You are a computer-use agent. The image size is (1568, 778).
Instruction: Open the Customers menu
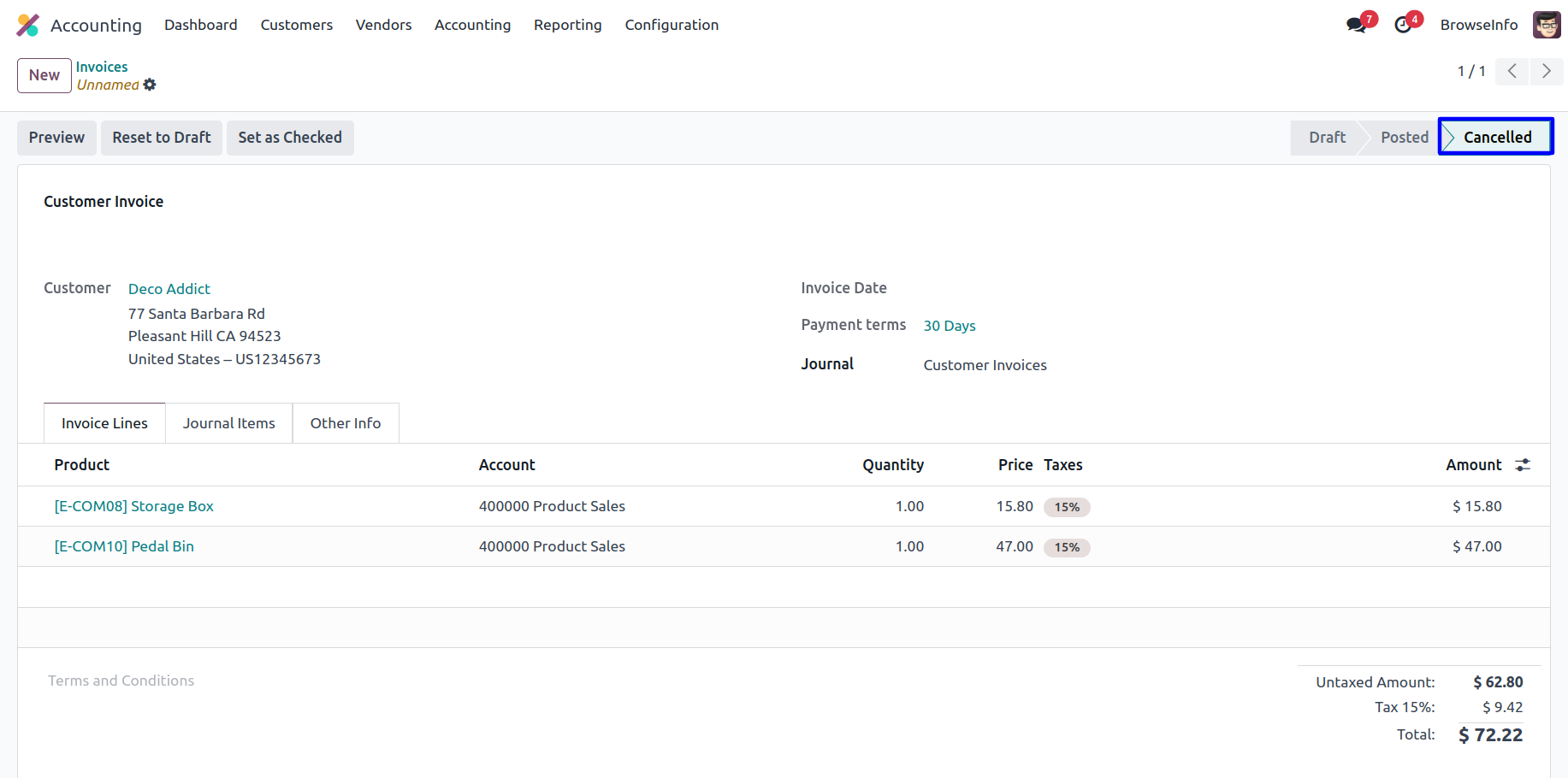coord(296,25)
